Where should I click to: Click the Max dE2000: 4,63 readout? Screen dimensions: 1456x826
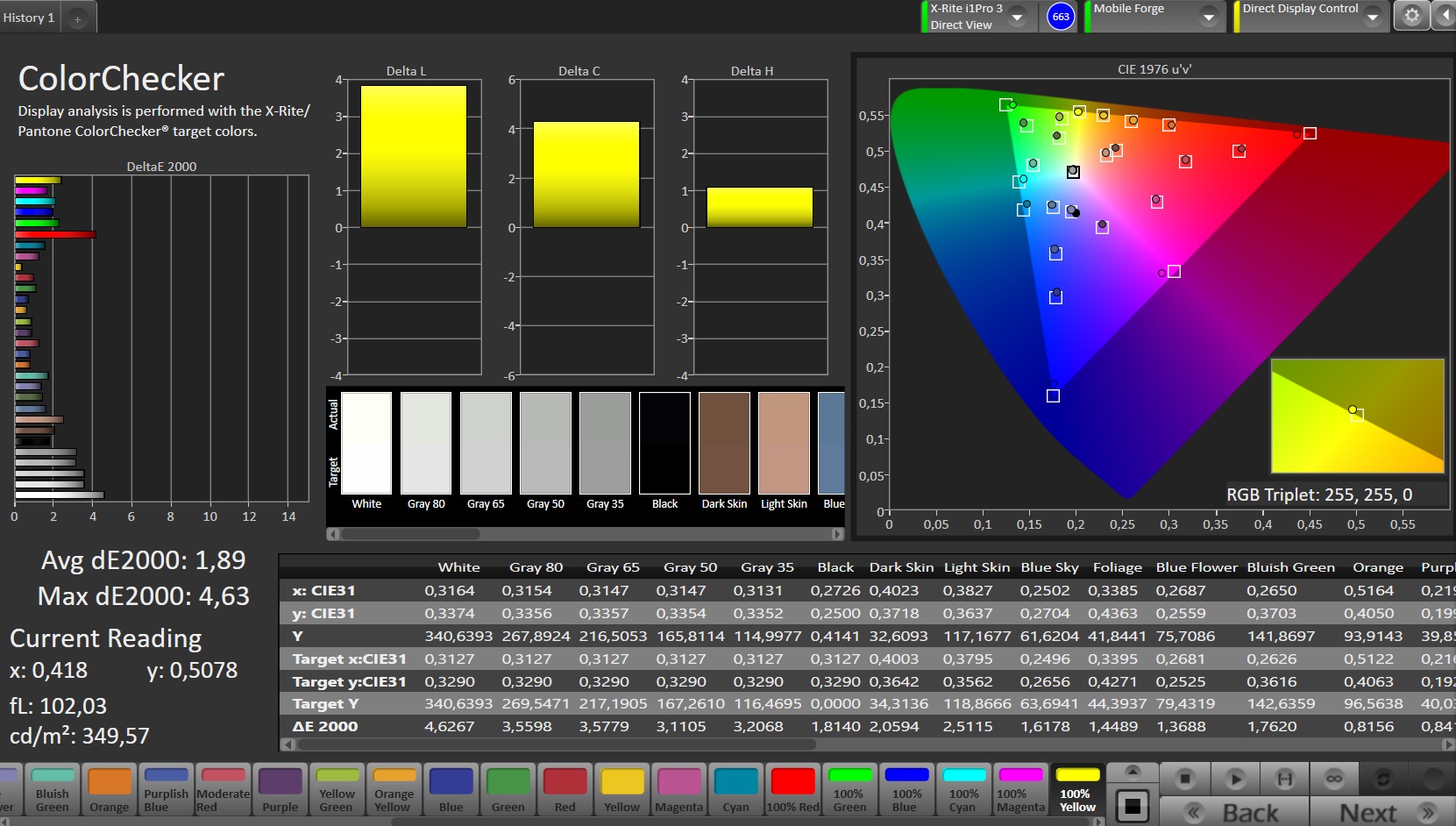(x=144, y=596)
